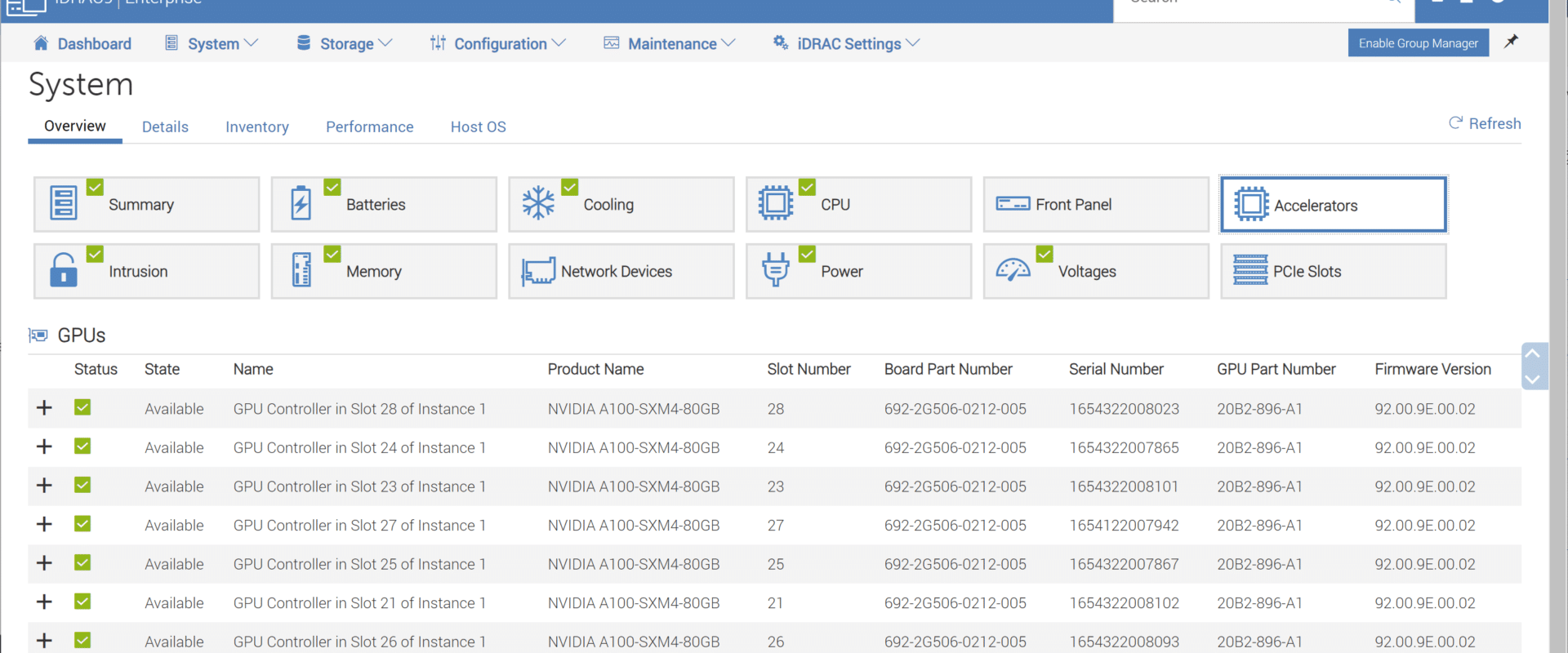Click the green health check on Voltages tile
The height and width of the screenshot is (653, 1568).
(1045, 254)
